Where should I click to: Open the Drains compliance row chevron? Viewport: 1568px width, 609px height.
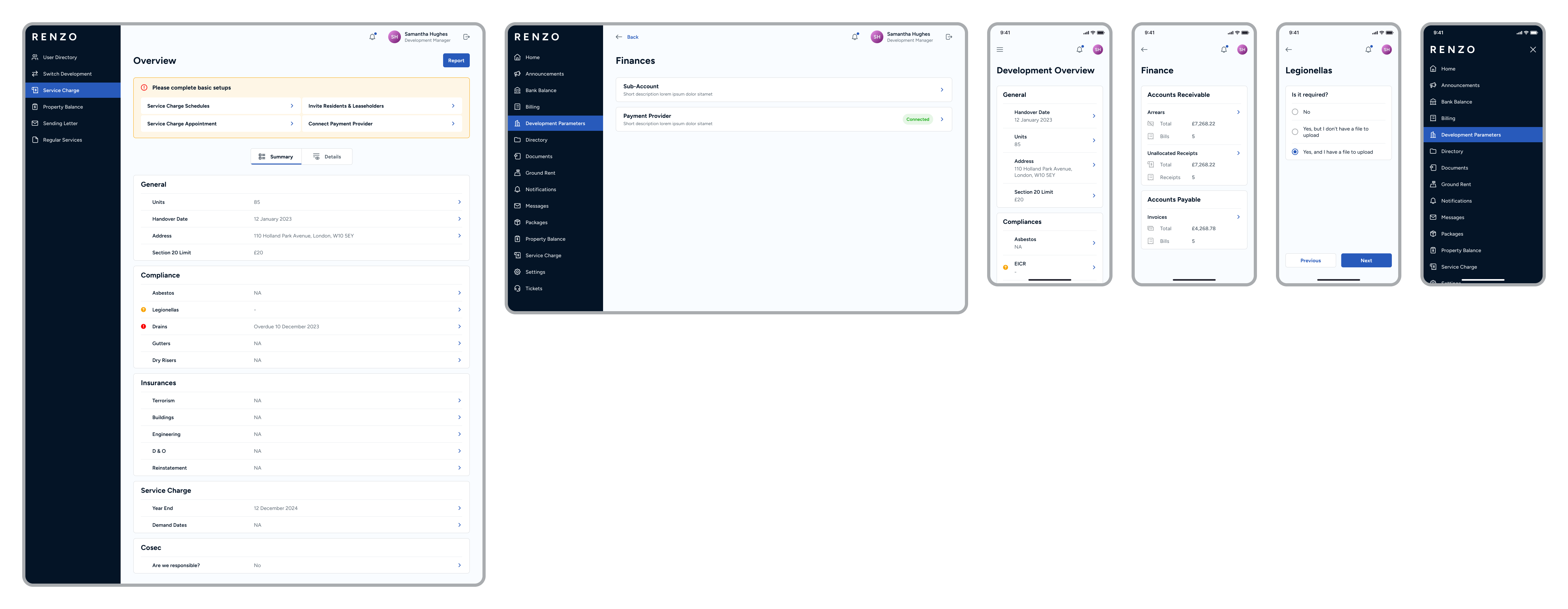459,327
